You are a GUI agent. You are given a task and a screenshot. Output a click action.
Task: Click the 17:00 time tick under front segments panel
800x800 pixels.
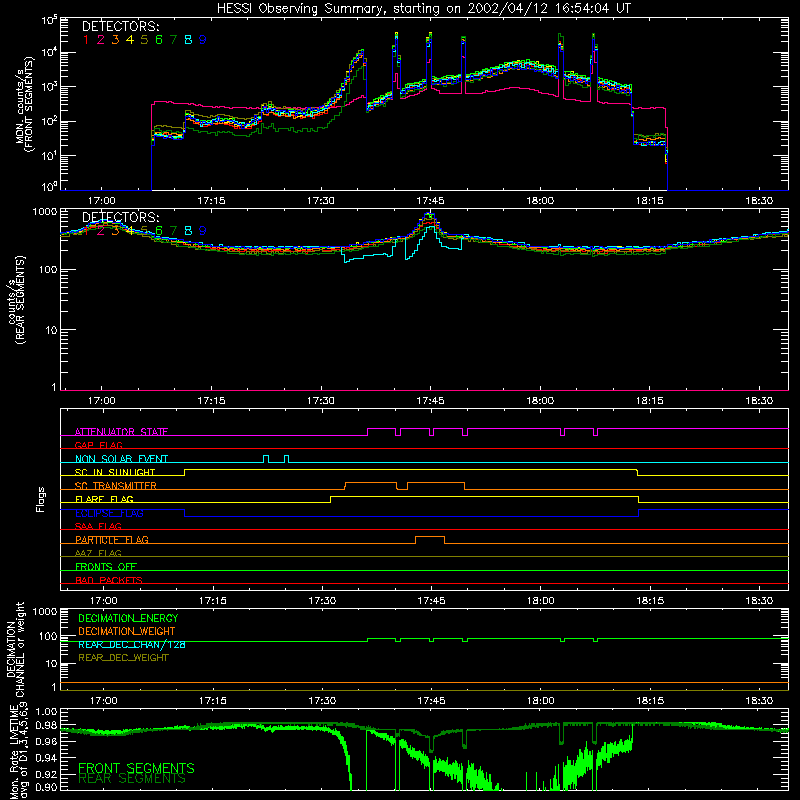click(102, 201)
